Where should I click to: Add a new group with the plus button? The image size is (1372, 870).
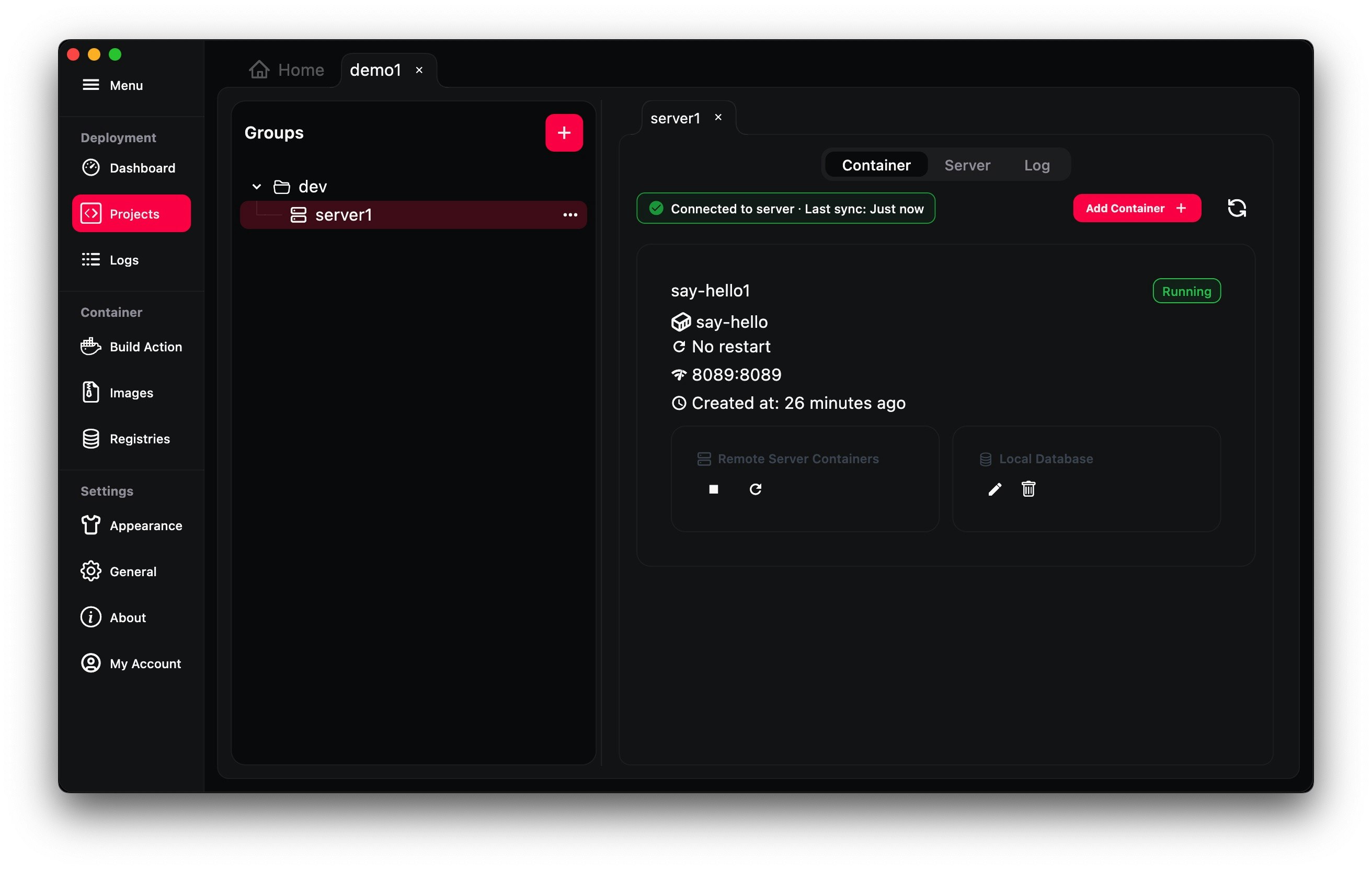[x=564, y=132]
